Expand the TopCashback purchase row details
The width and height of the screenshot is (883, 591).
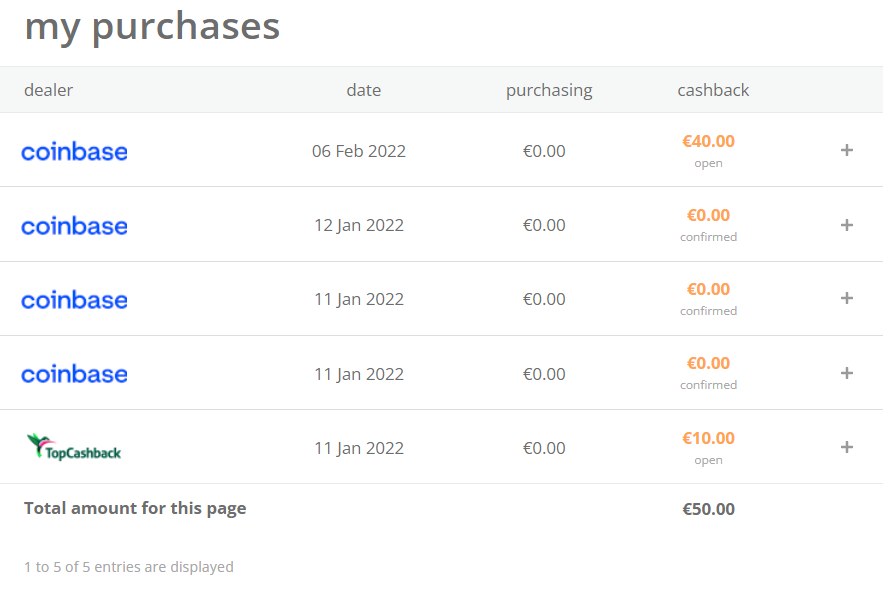(846, 447)
